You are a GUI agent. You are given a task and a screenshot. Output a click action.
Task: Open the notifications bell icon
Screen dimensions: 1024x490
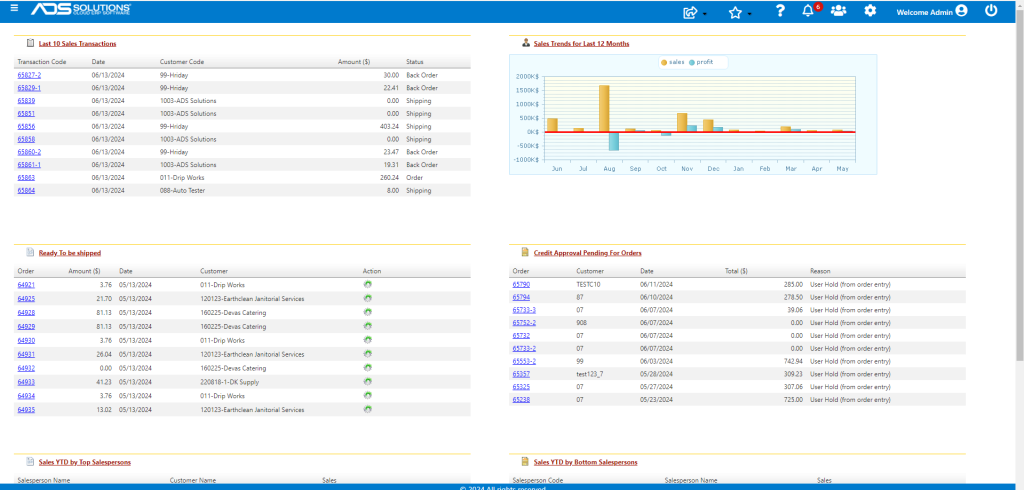808,11
